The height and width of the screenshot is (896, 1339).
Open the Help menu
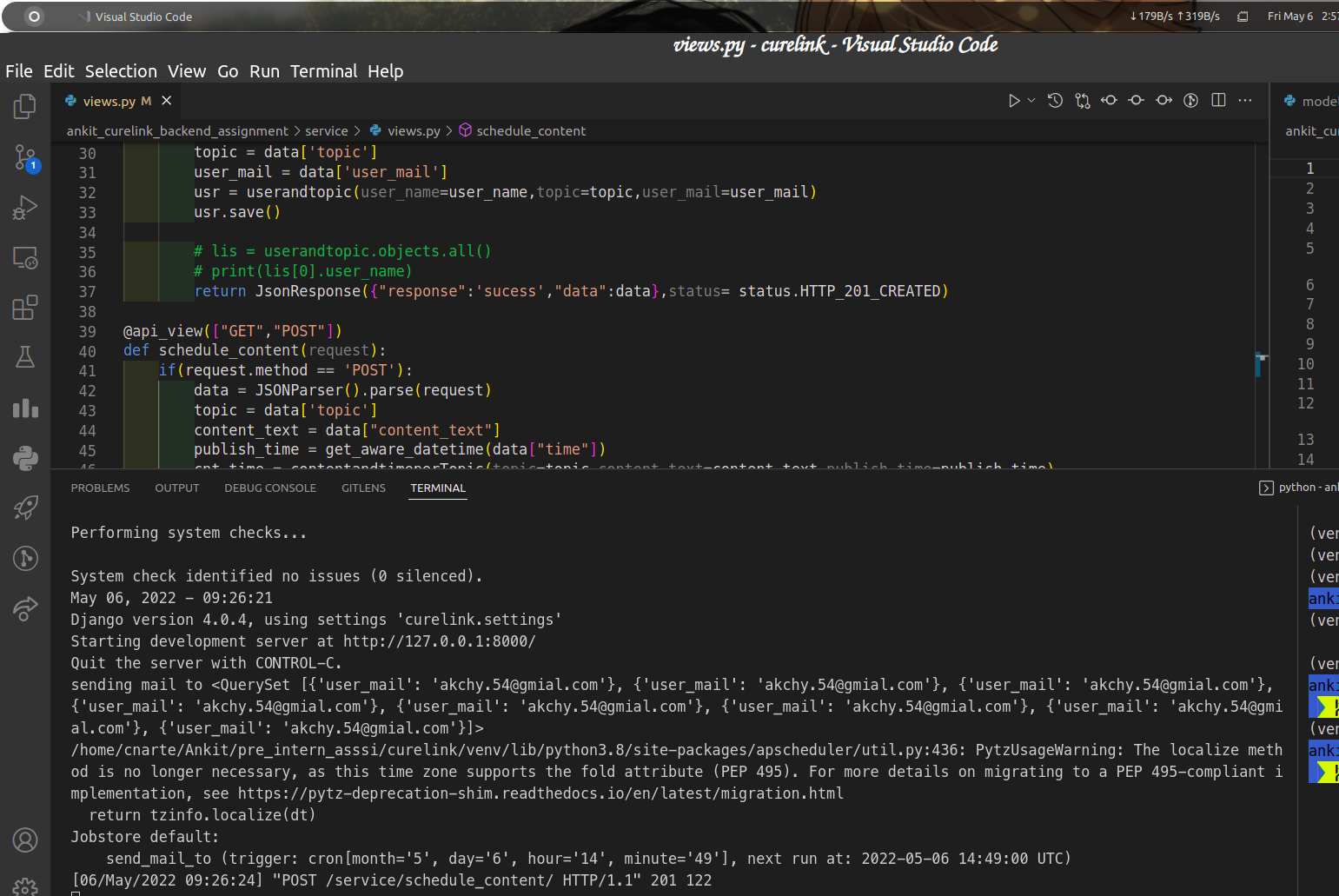[x=385, y=71]
